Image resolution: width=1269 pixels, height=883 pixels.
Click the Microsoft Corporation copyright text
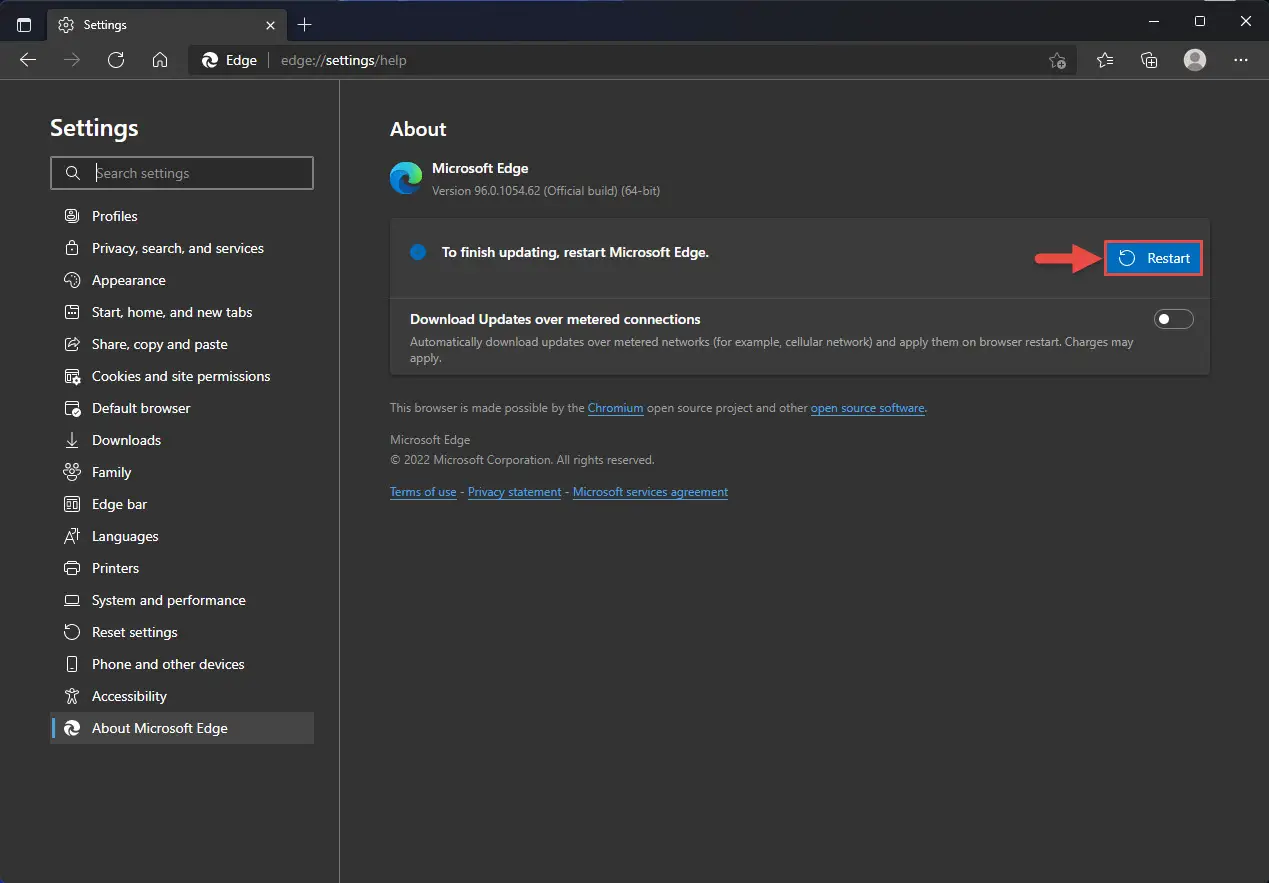[x=522, y=460]
